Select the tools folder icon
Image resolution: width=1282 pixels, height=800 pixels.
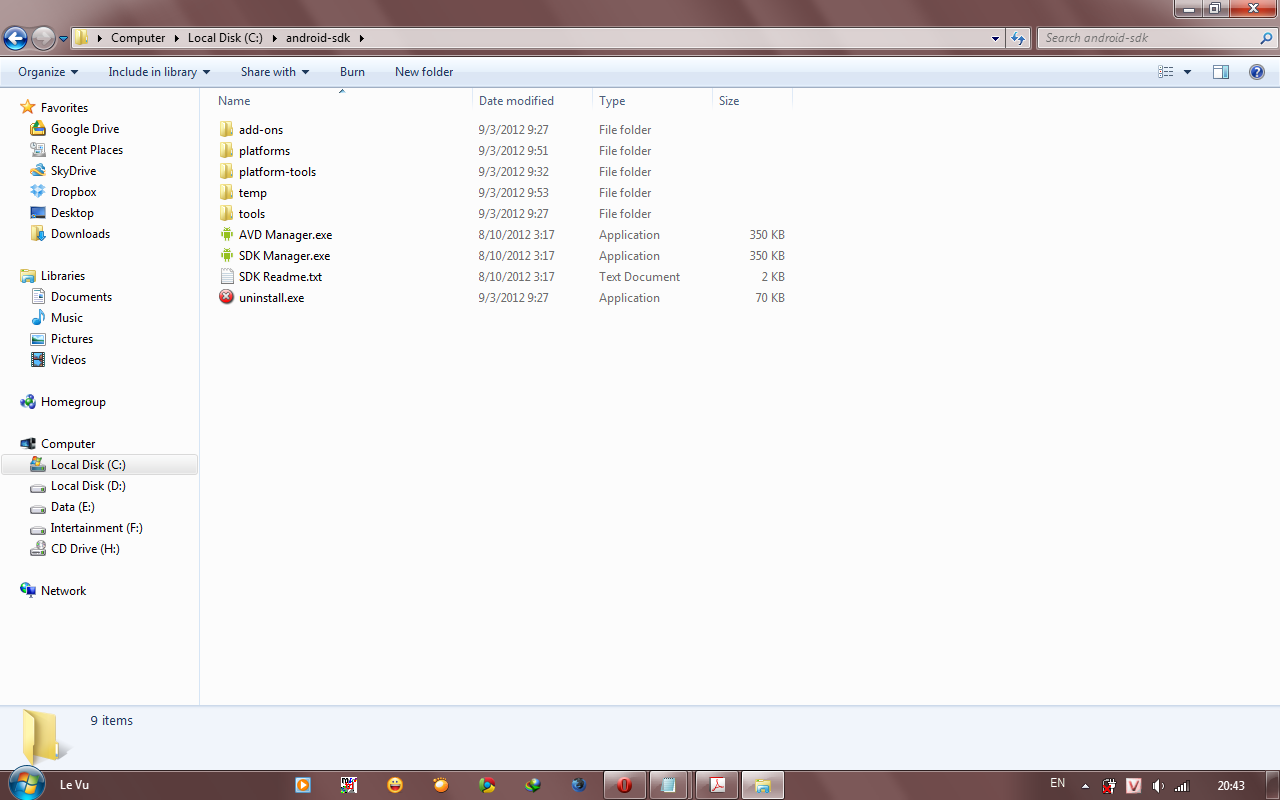[x=227, y=214]
